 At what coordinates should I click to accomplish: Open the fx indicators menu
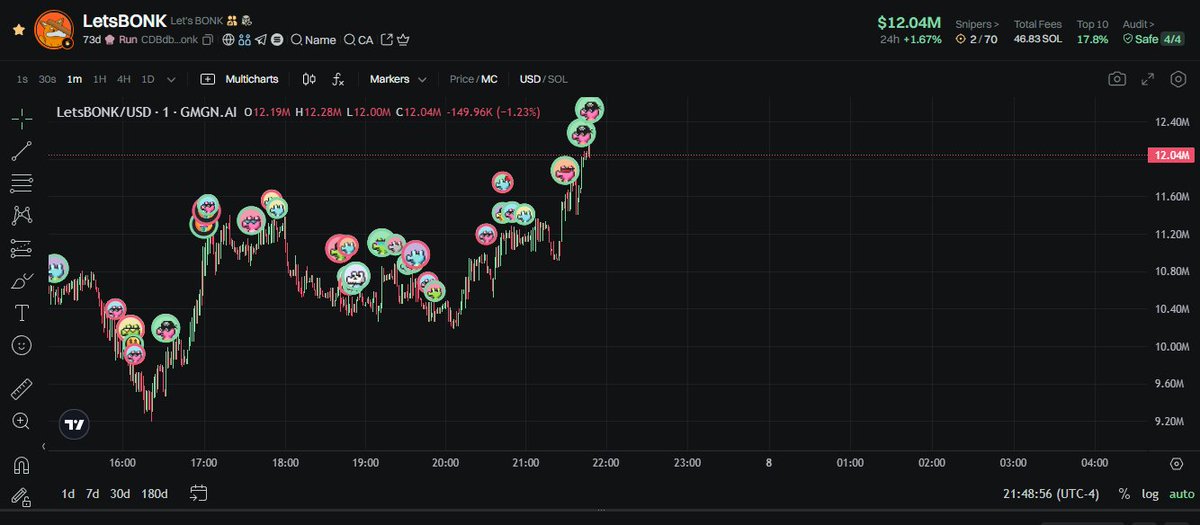[338, 79]
